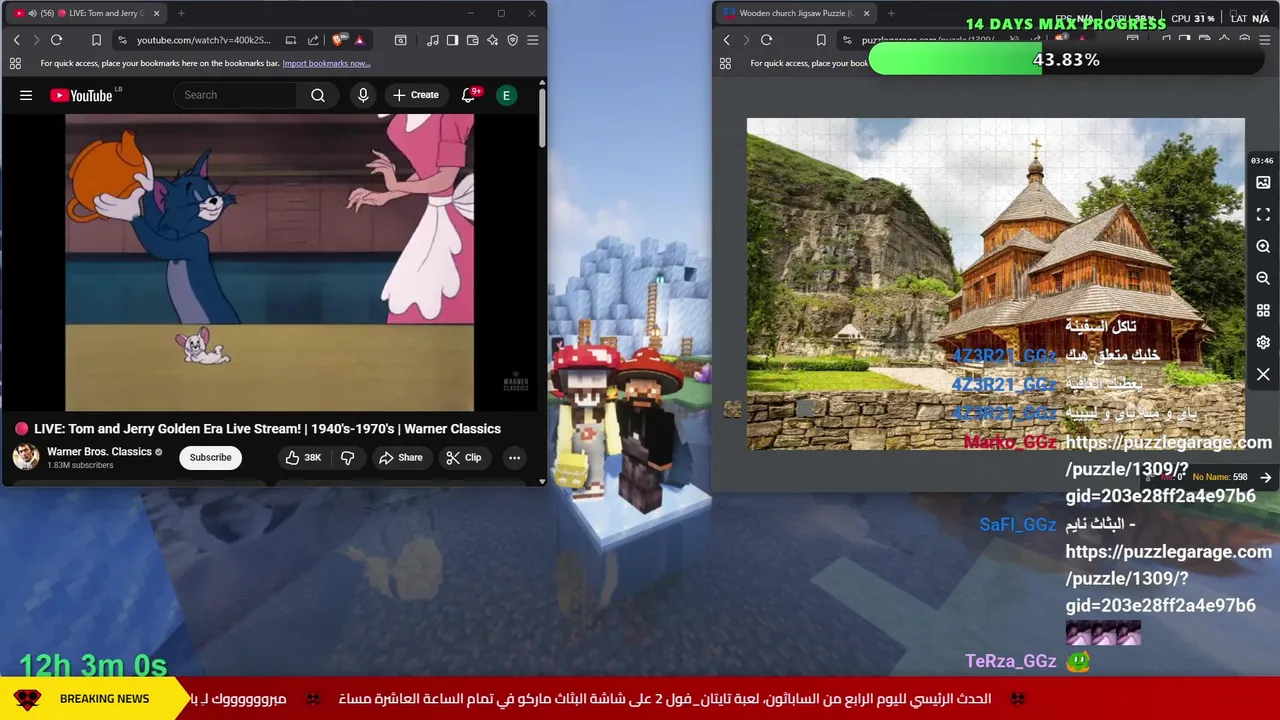Open the Brave main menu in YouTube window
The width and height of the screenshot is (1280, 720).
click(x=532, y=40)
